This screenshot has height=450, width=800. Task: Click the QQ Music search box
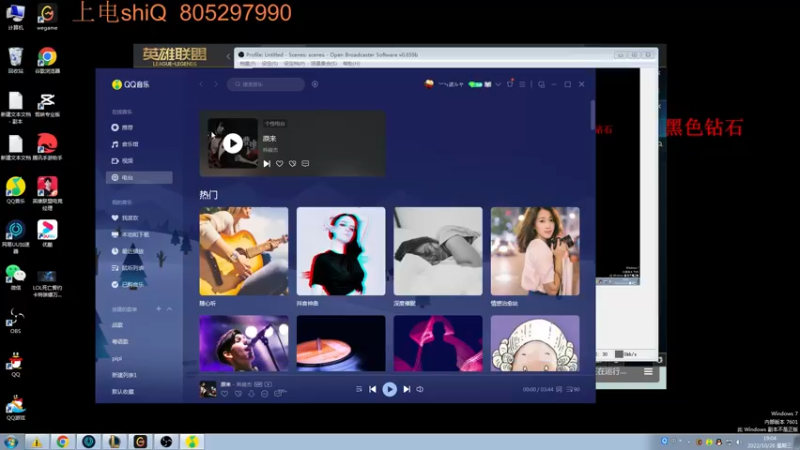pyautogui.click(x=266, y=84)
